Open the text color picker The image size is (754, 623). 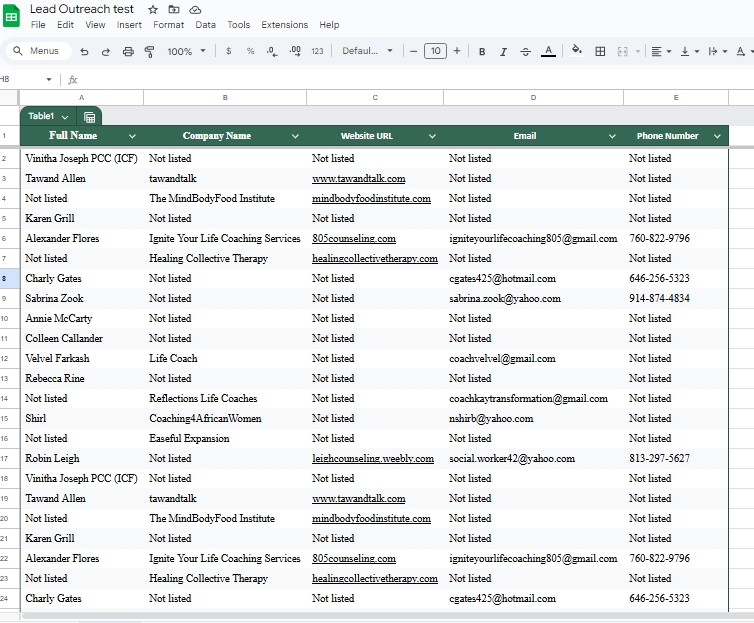point(548,51)
